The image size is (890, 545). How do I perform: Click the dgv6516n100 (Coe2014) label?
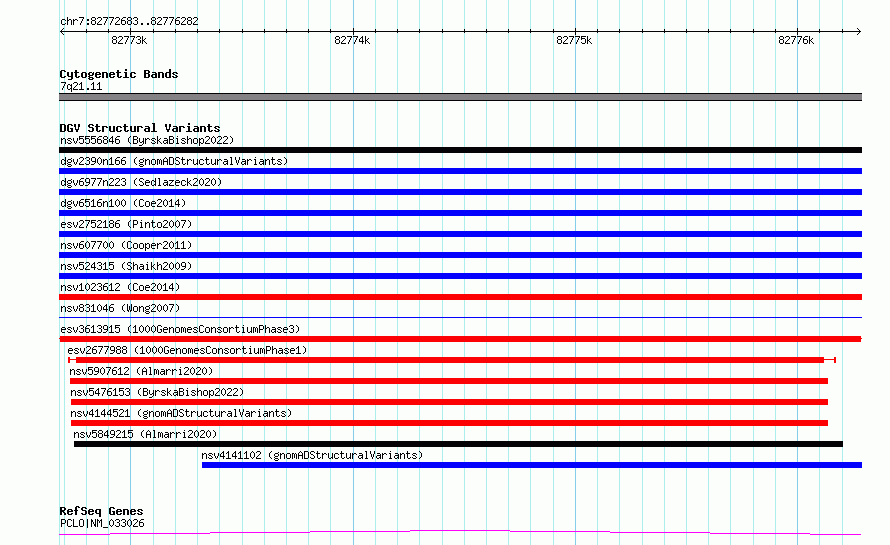pos(123,203)
